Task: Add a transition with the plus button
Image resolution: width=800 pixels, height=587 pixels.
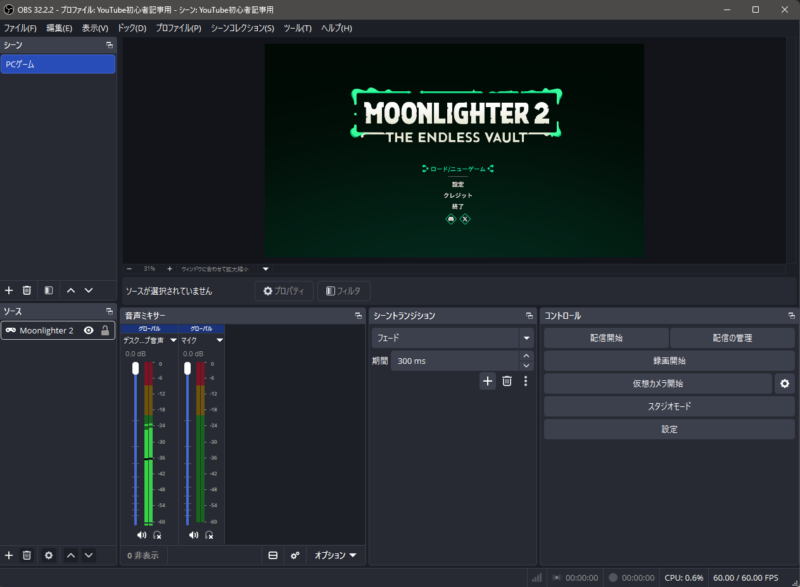Action: click(x=488, y=381)
